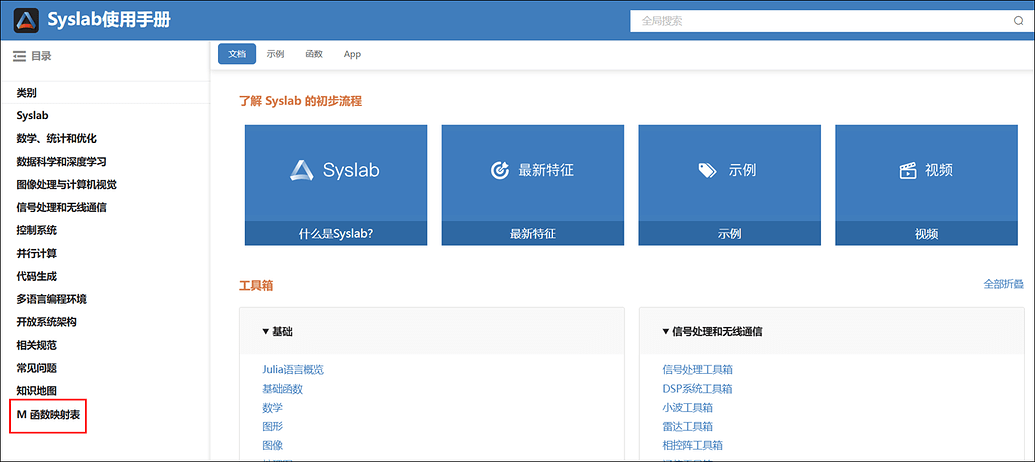Click the tag icon on 示例 card

707,170
